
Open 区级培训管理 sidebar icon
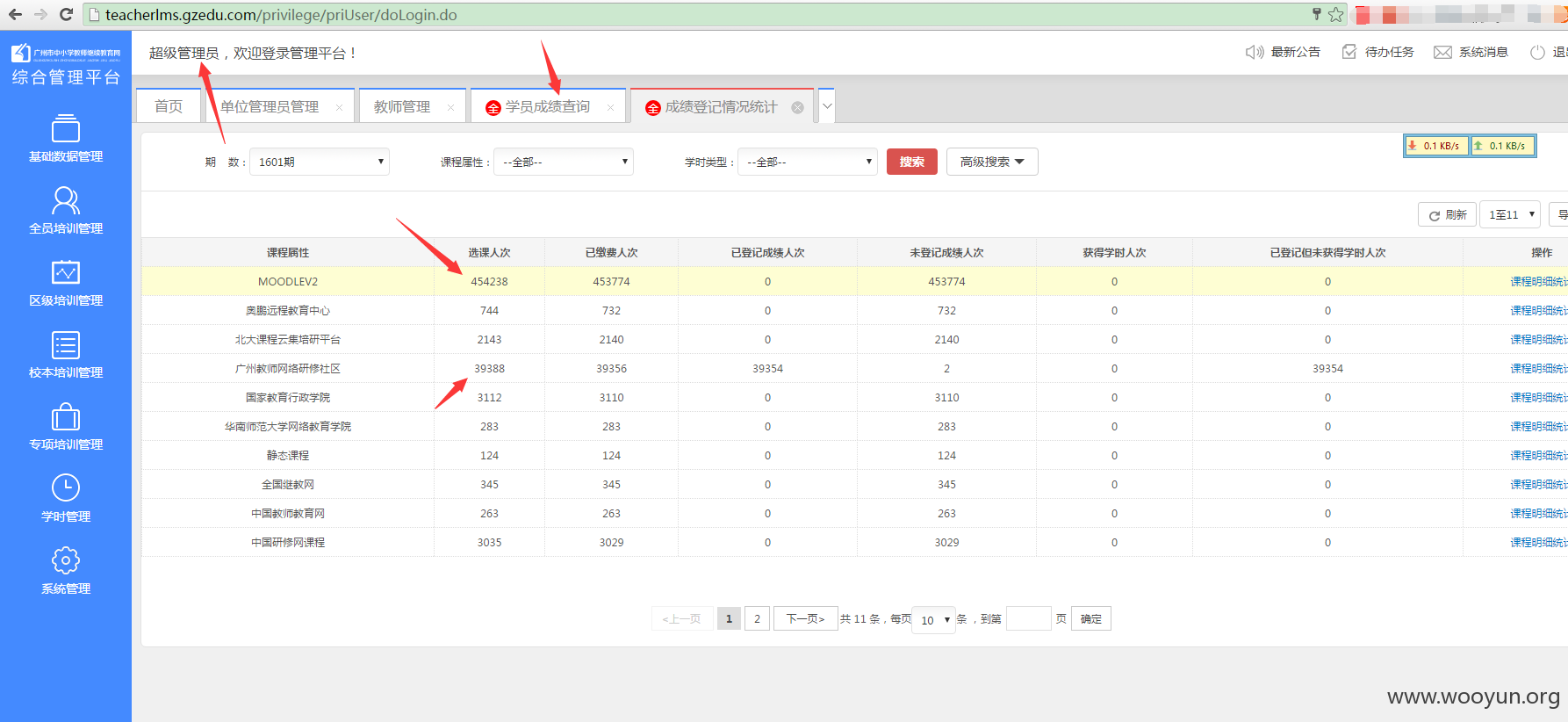66,272
